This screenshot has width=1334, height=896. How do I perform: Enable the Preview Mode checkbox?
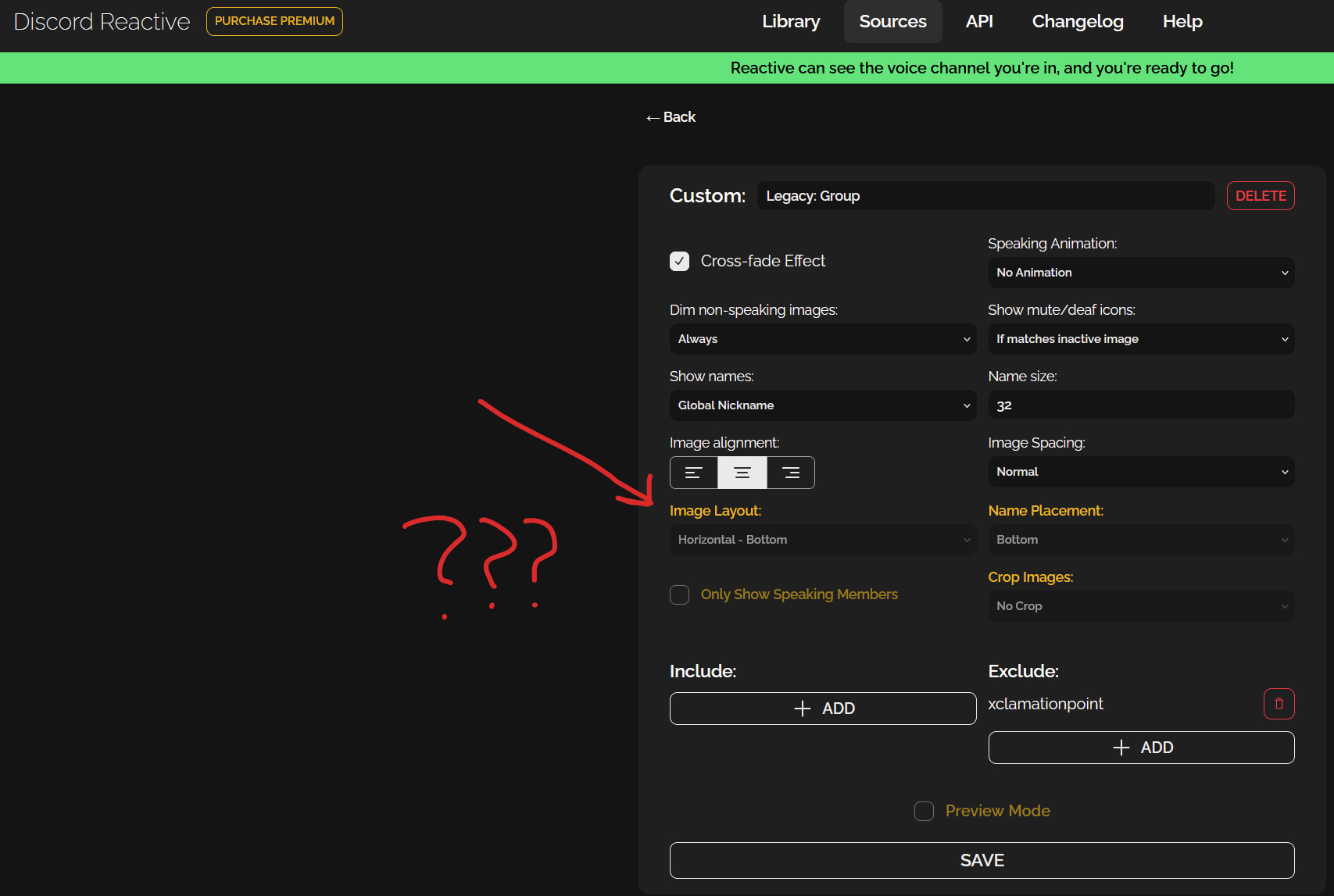924,811
